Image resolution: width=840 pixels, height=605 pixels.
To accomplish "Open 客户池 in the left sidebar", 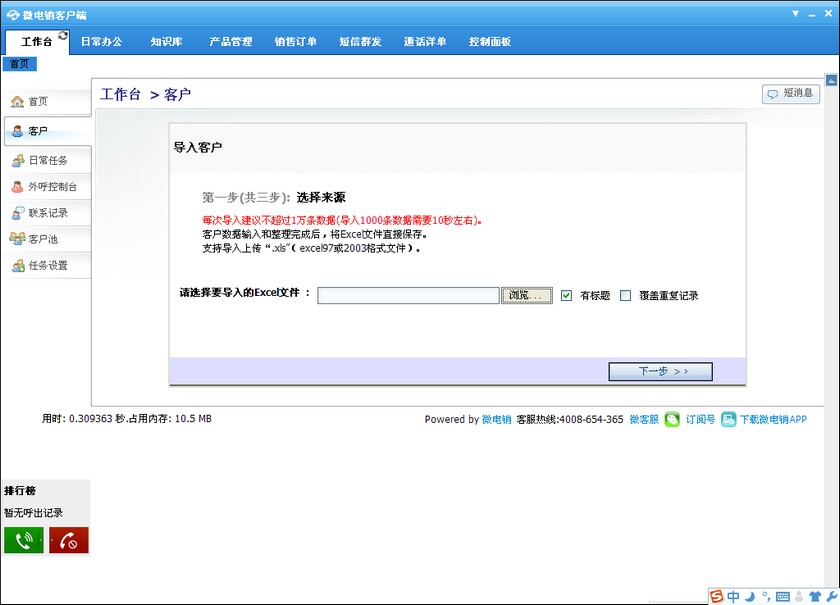I will [x=47, y=239].
